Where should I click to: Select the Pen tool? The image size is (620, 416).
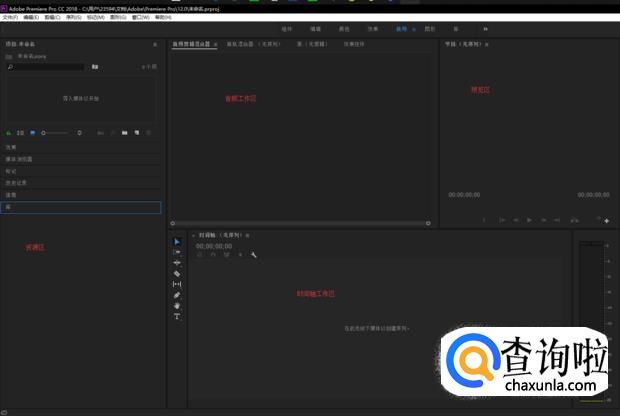click(177, 295)
